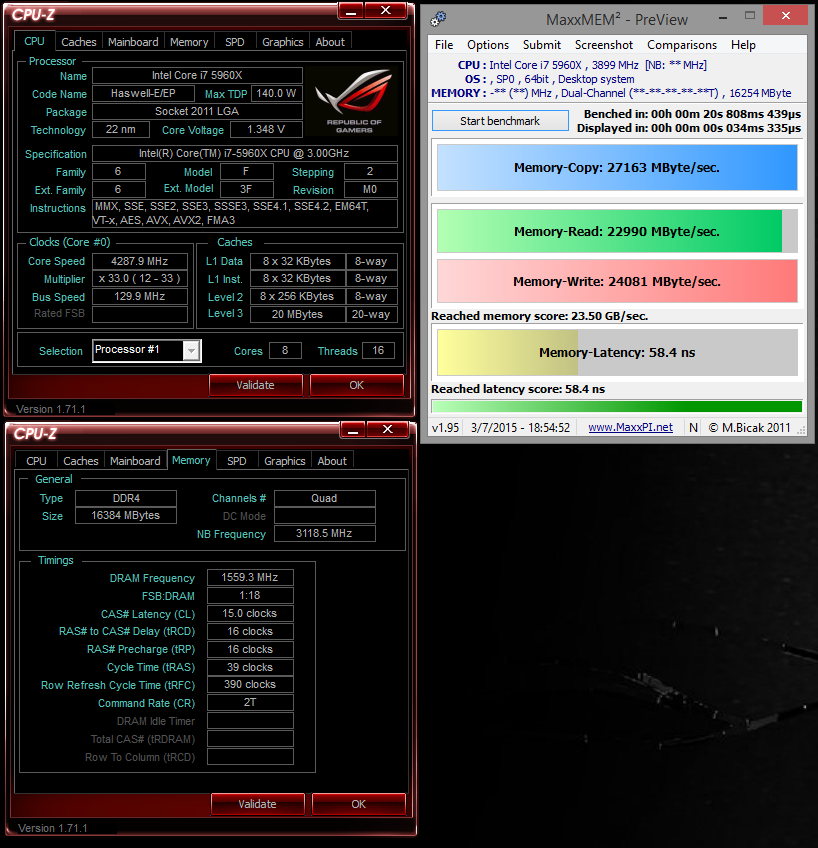Open Graphics tab in top CPU-Z window

tap(283, 42)
